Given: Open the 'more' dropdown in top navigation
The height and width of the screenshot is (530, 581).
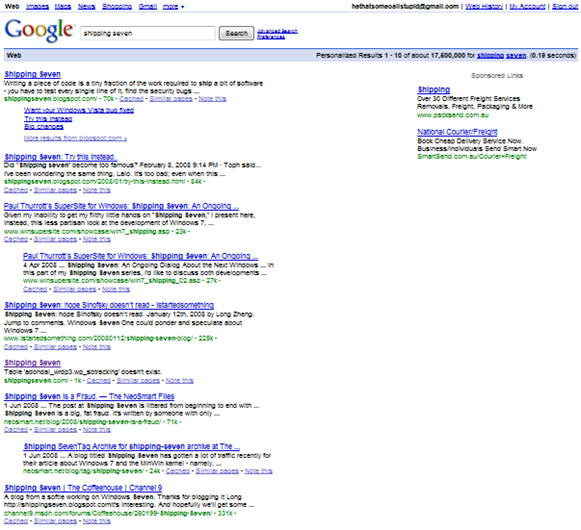Looking at the screenshot, I should point(173,7).
